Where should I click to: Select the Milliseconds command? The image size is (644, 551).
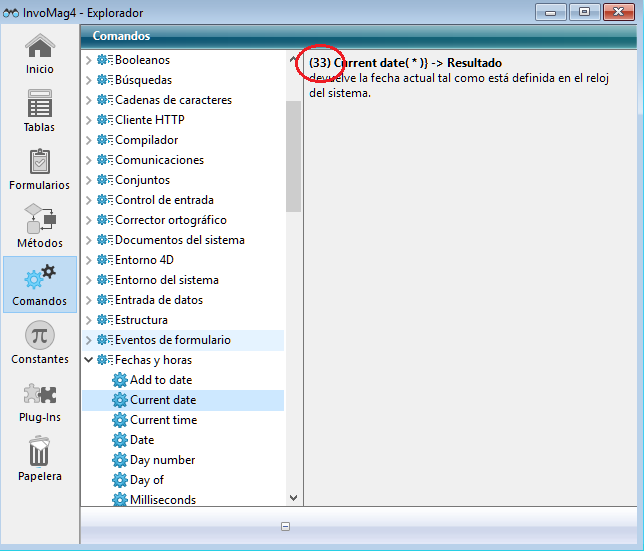[162, 500]
